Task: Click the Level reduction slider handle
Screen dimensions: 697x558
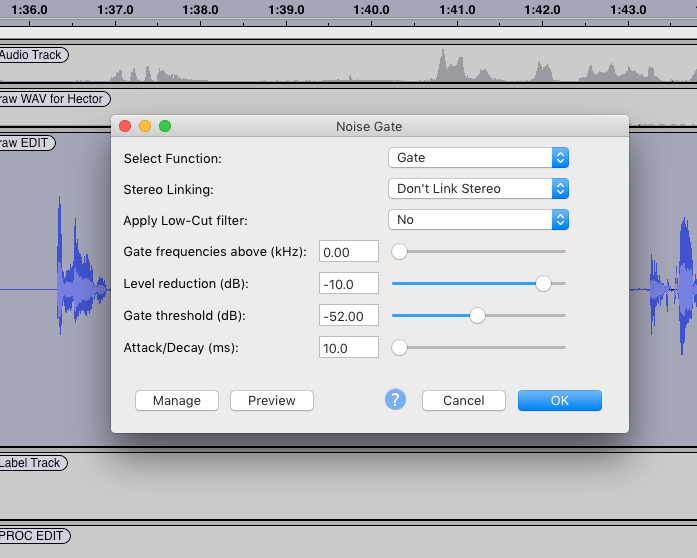Action: coord(543,284)
